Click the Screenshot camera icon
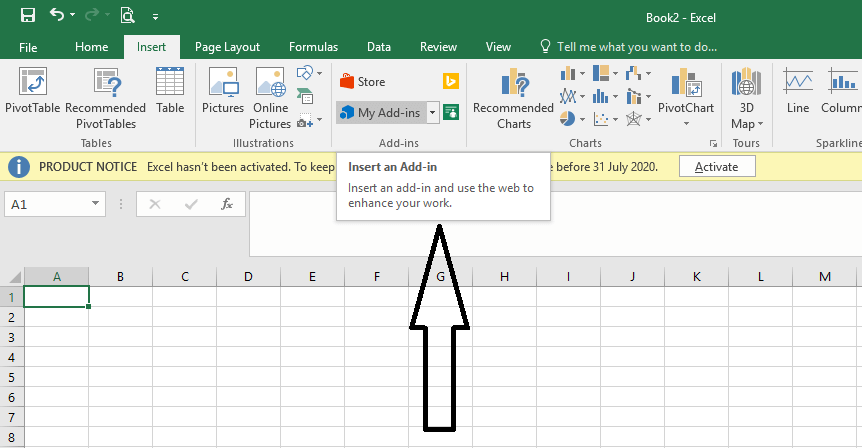 [x=305, y=120]
